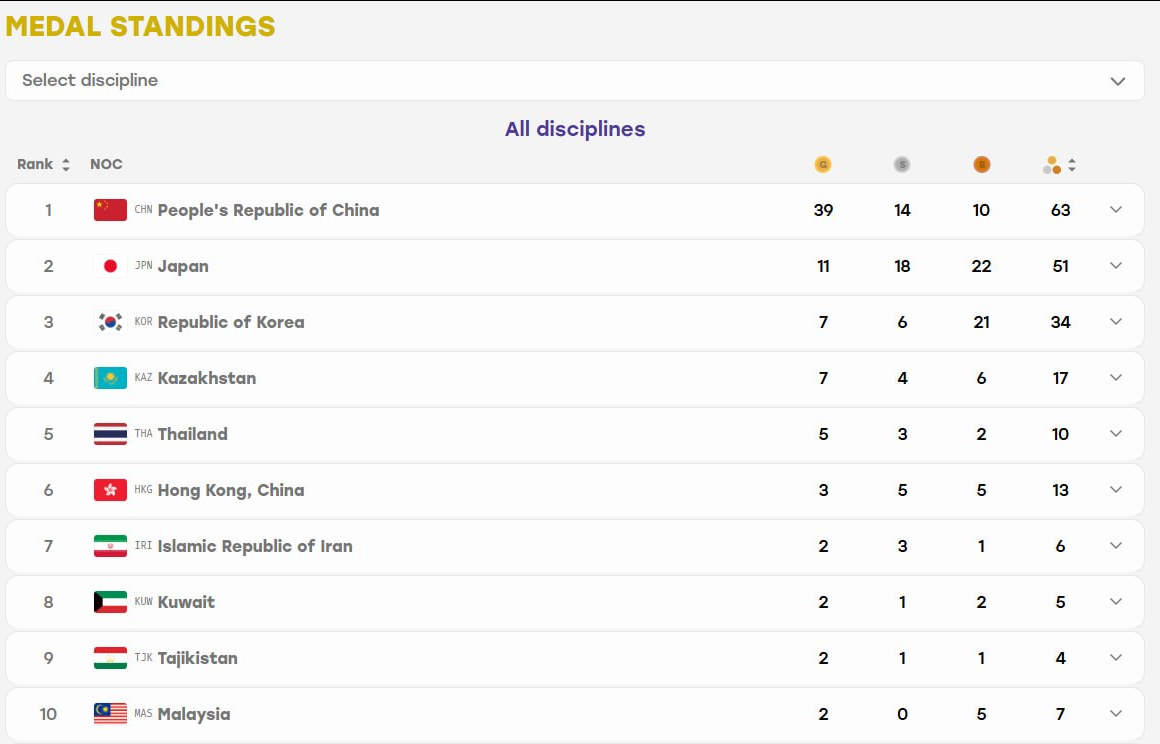Click Japan's total medals 51
This screenshot has width=1160, height=744.
(x=1061, y=266)
